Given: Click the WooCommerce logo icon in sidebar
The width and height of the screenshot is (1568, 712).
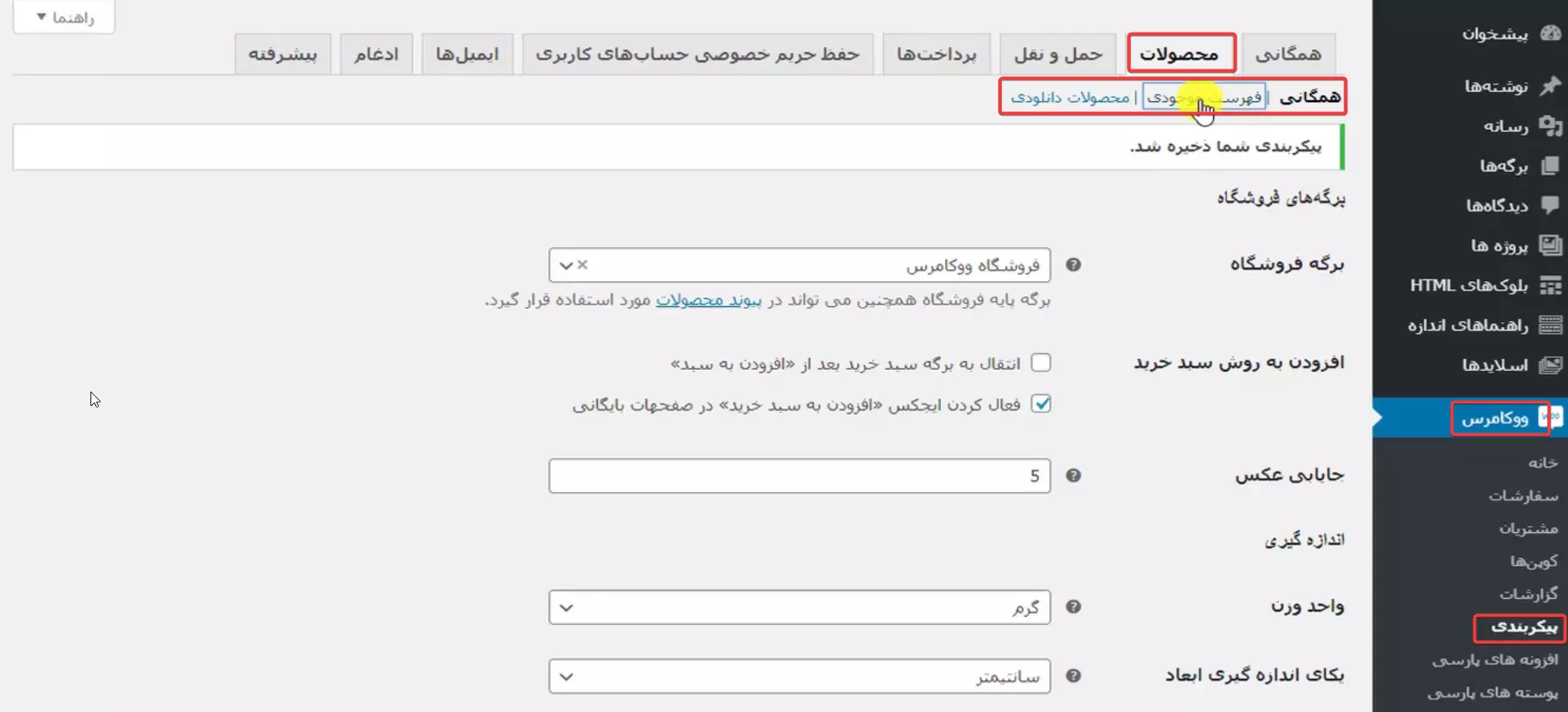Looking at the screenshot, I should 1551,417.
